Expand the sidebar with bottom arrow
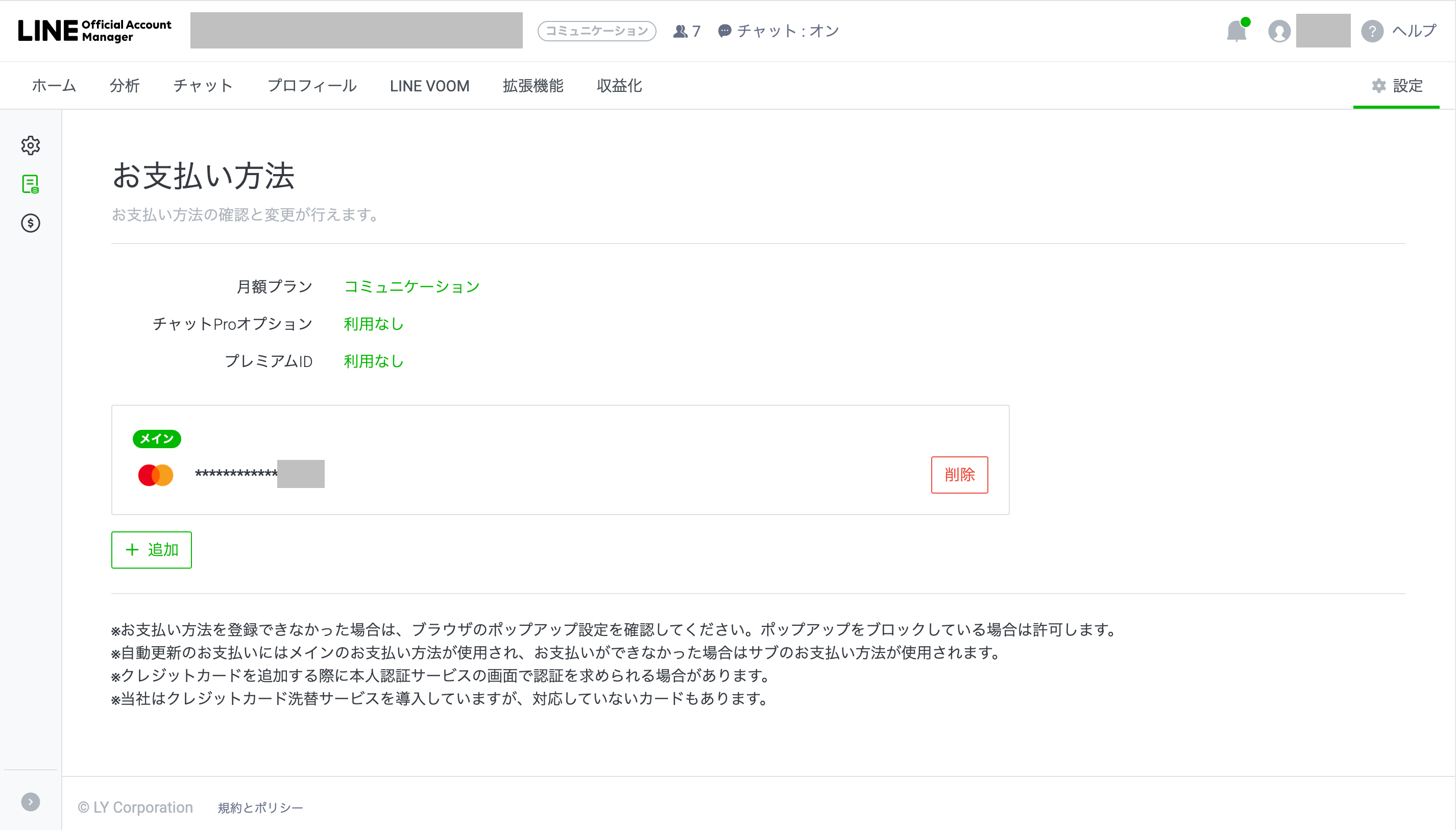Screen dimensions: 1456x830 [31, 801]
